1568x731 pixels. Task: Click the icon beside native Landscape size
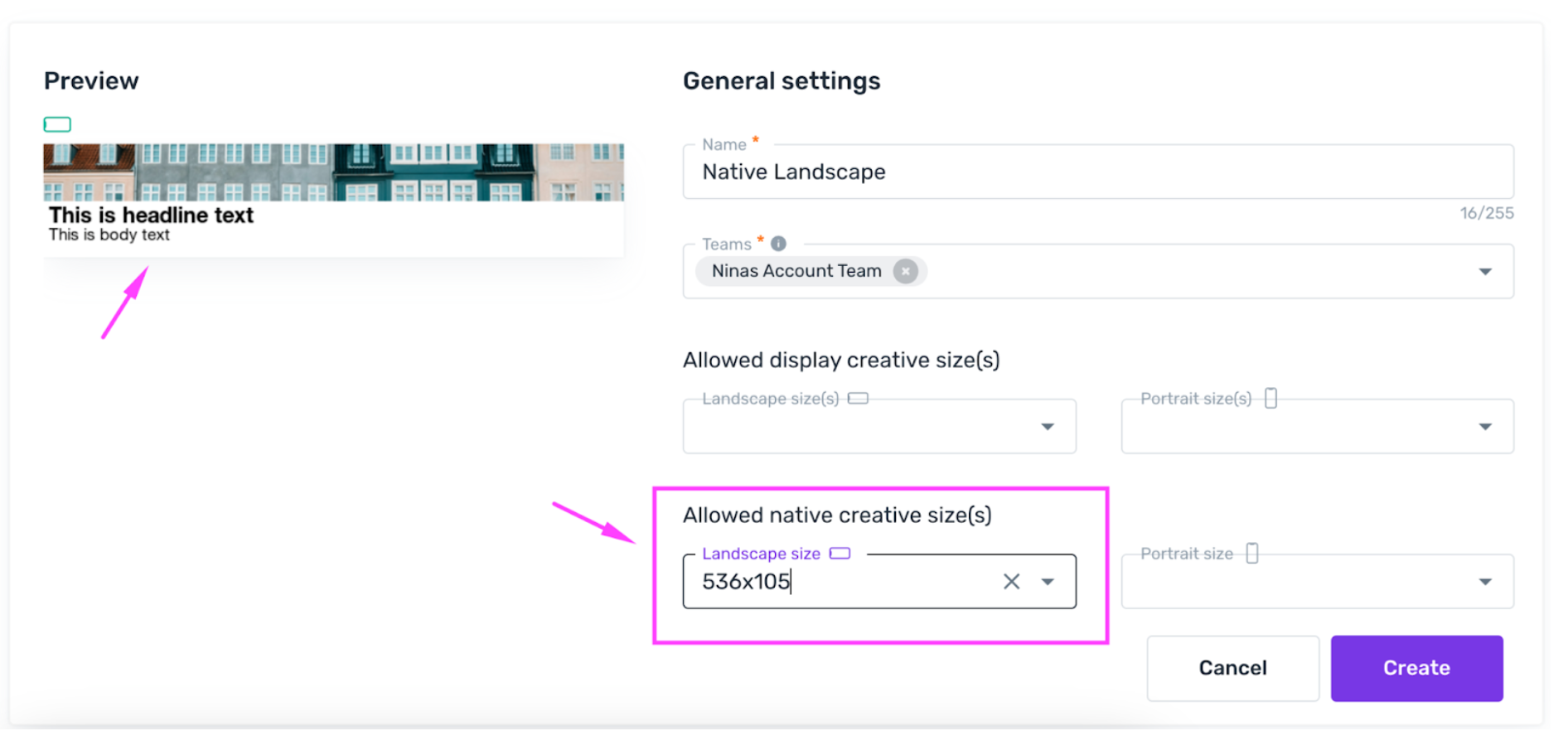[840, 554]
